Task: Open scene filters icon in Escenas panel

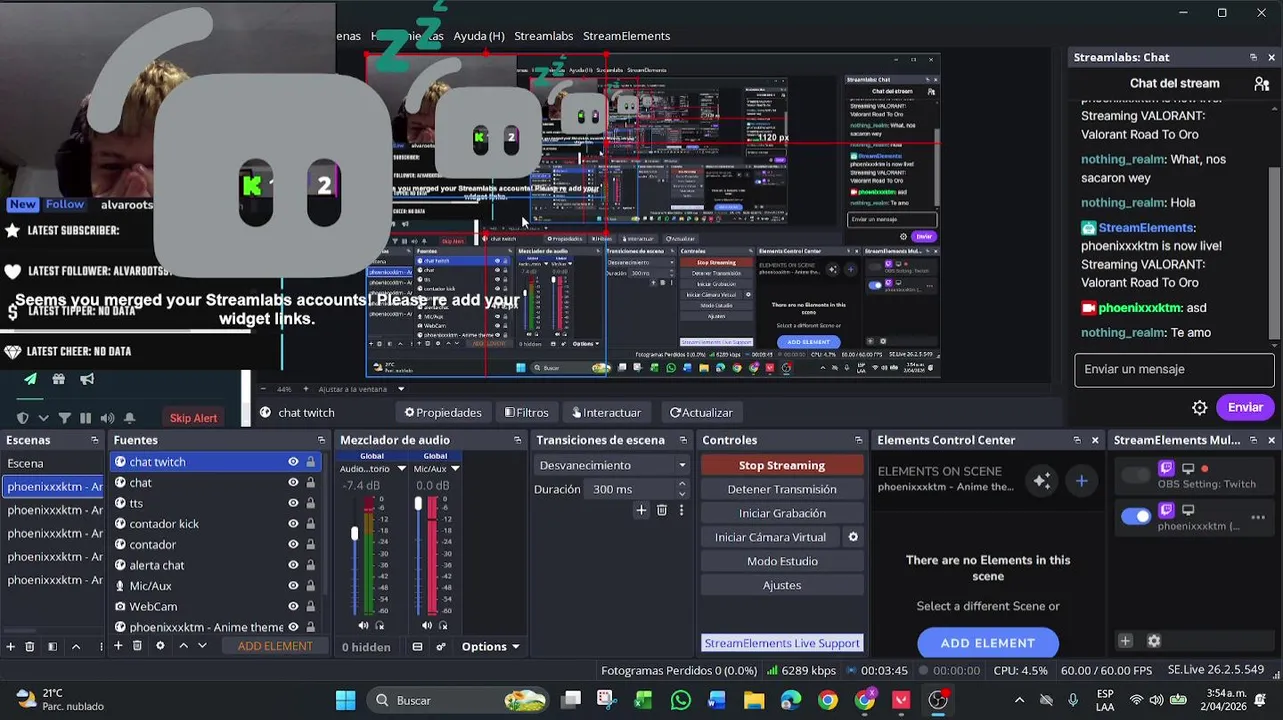Action: click(52, 647)
